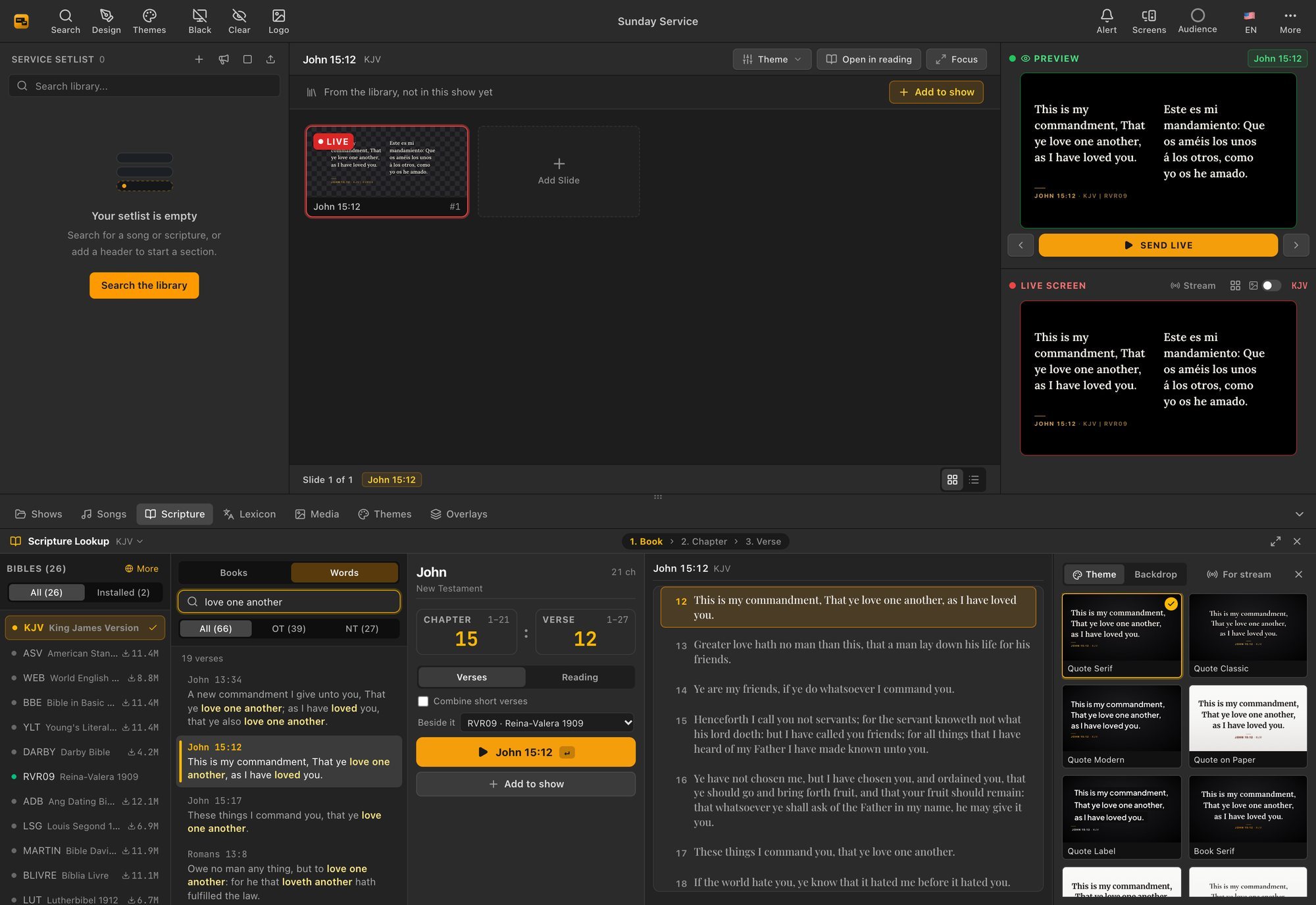This screenshot has height=905, width=1316.
Task: Switch slide area to list view
Action: click(974, 480)
